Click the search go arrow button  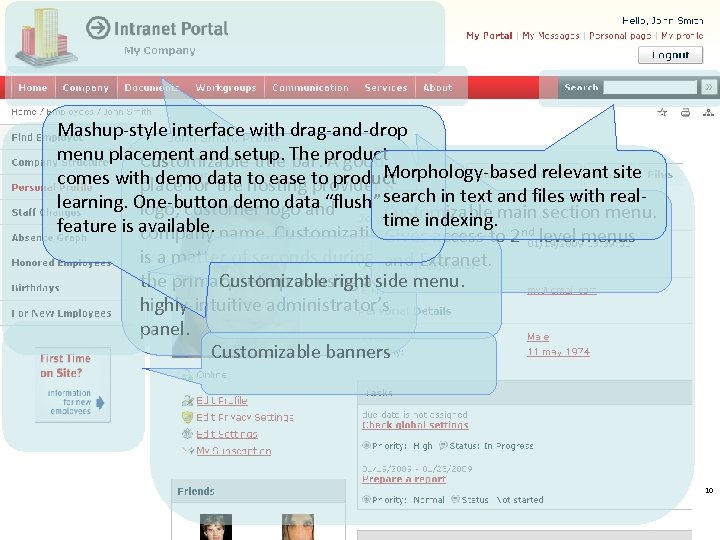[x=709, y=87]
